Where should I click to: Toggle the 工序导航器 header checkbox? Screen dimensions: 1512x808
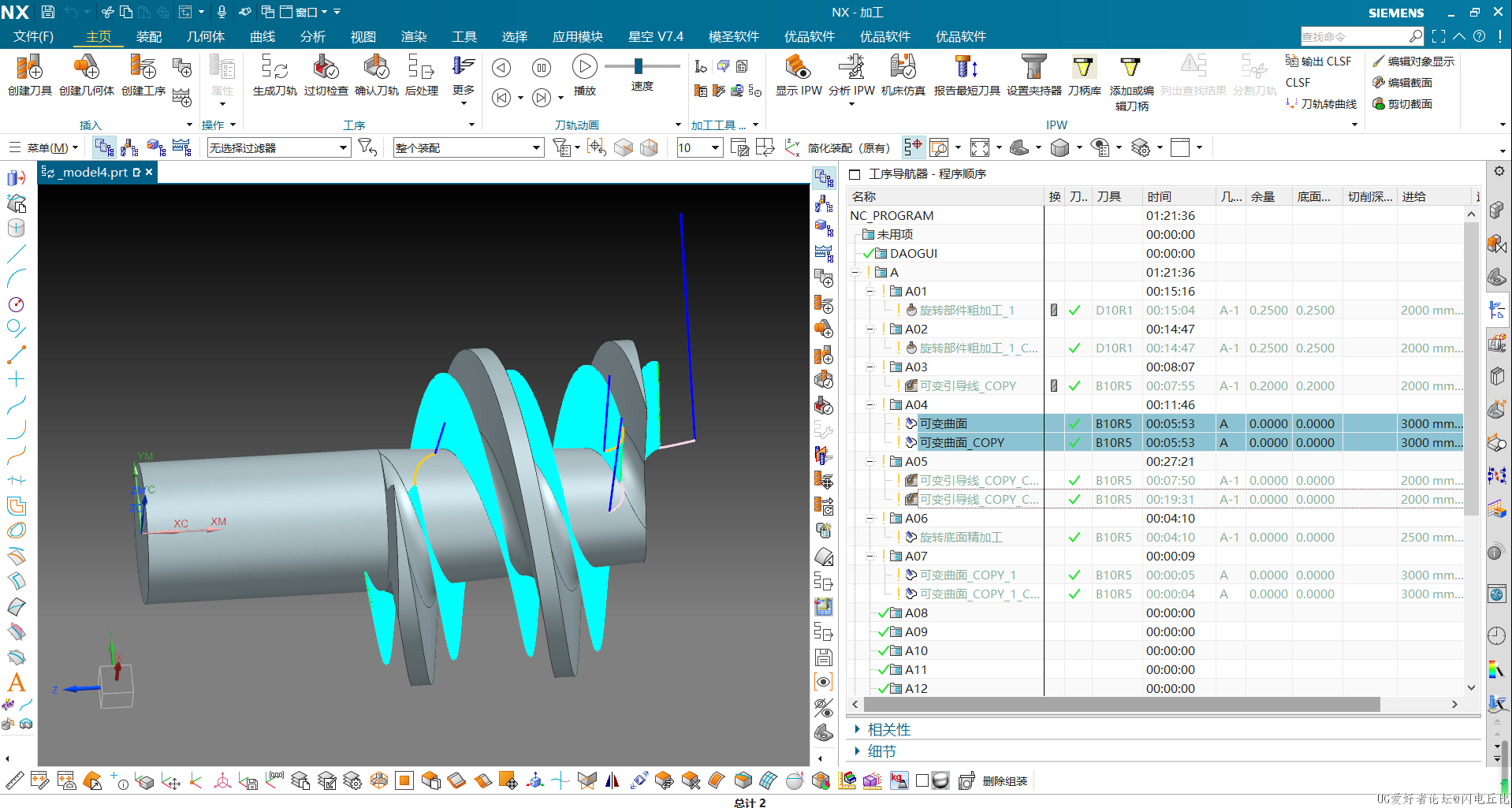(x=855, y=174)
